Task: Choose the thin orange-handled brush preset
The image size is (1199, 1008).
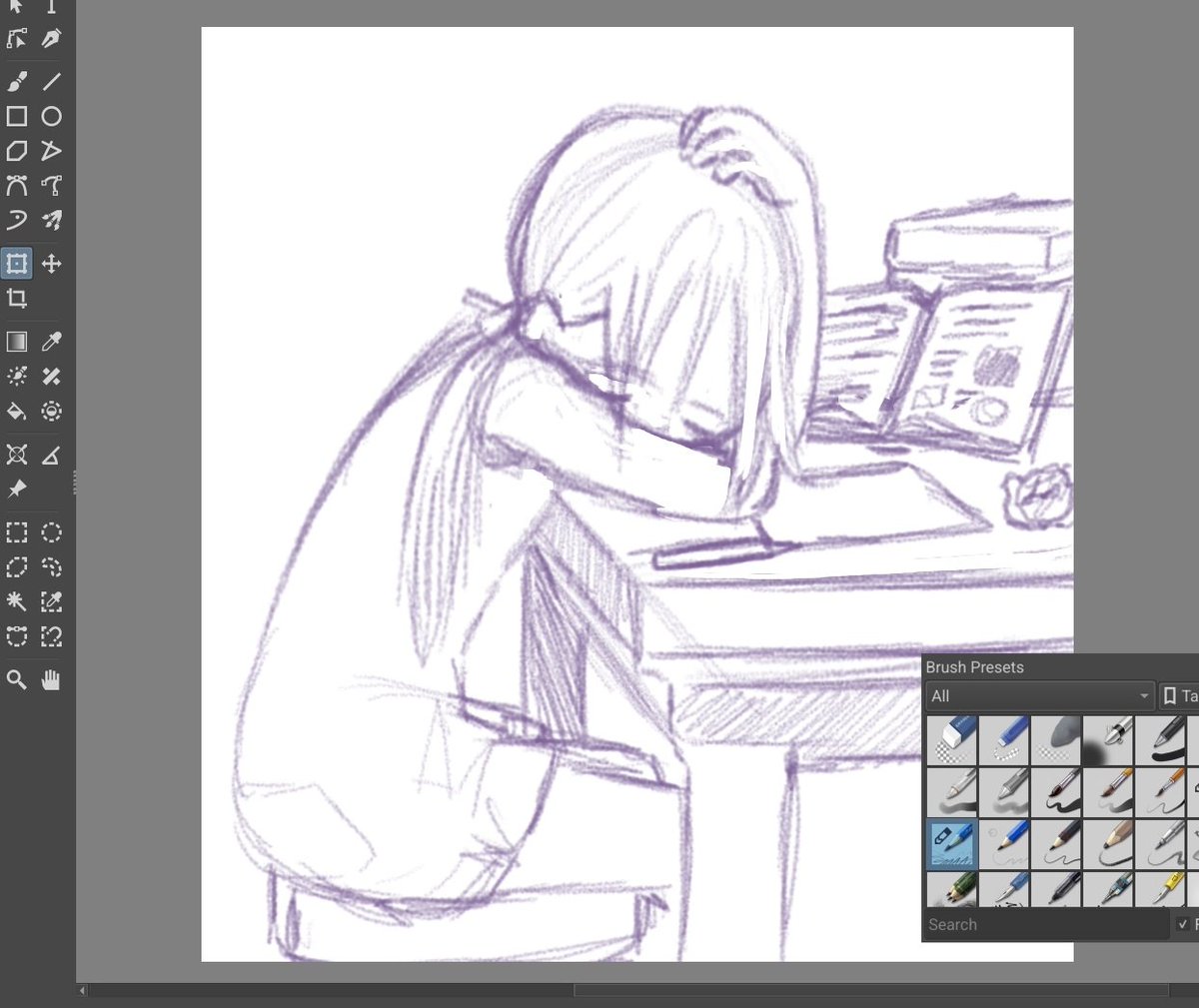Action: (1160, 792)
